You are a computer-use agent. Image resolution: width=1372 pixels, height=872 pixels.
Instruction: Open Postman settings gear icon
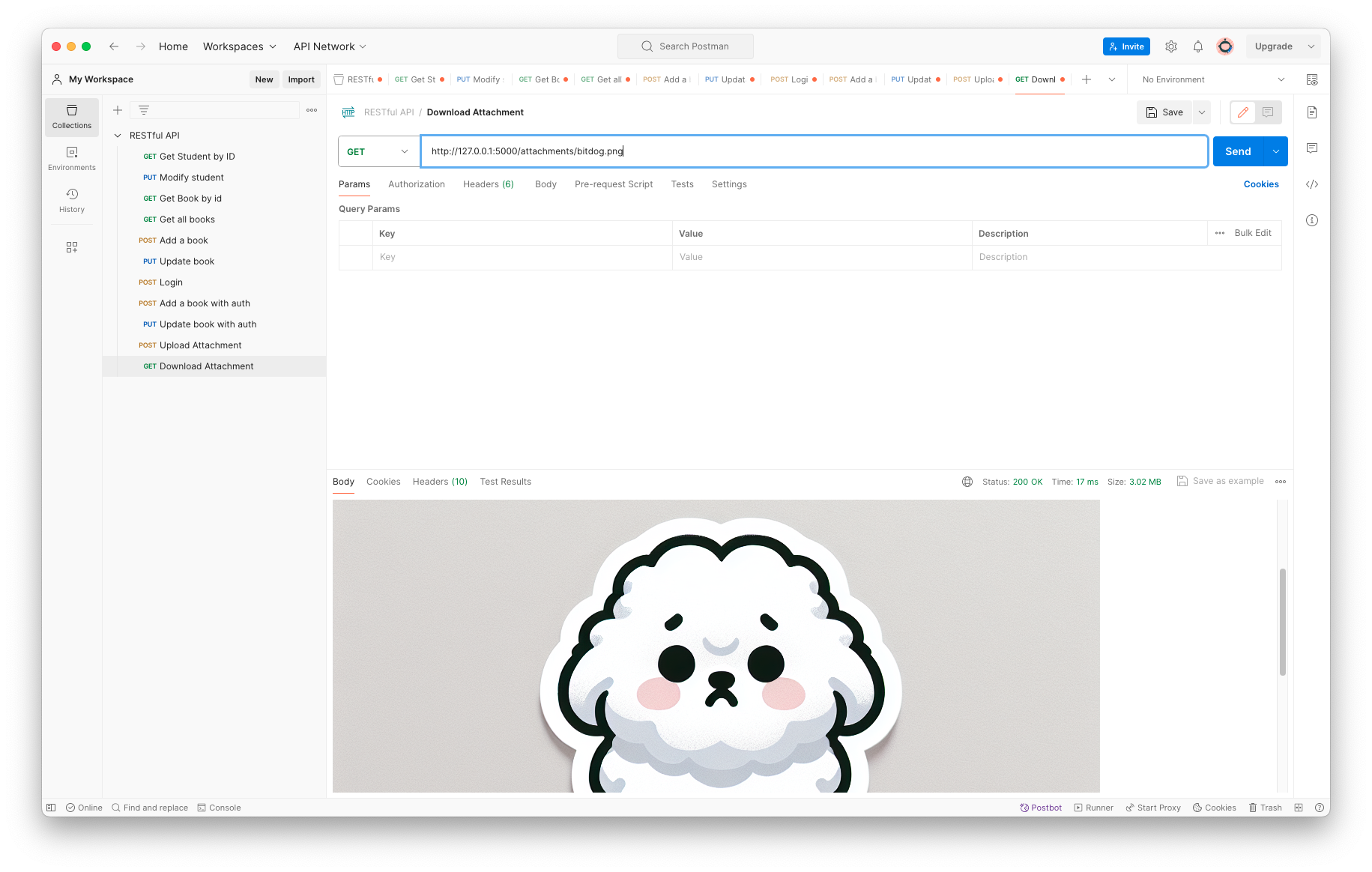click(x=1171, y=46)
